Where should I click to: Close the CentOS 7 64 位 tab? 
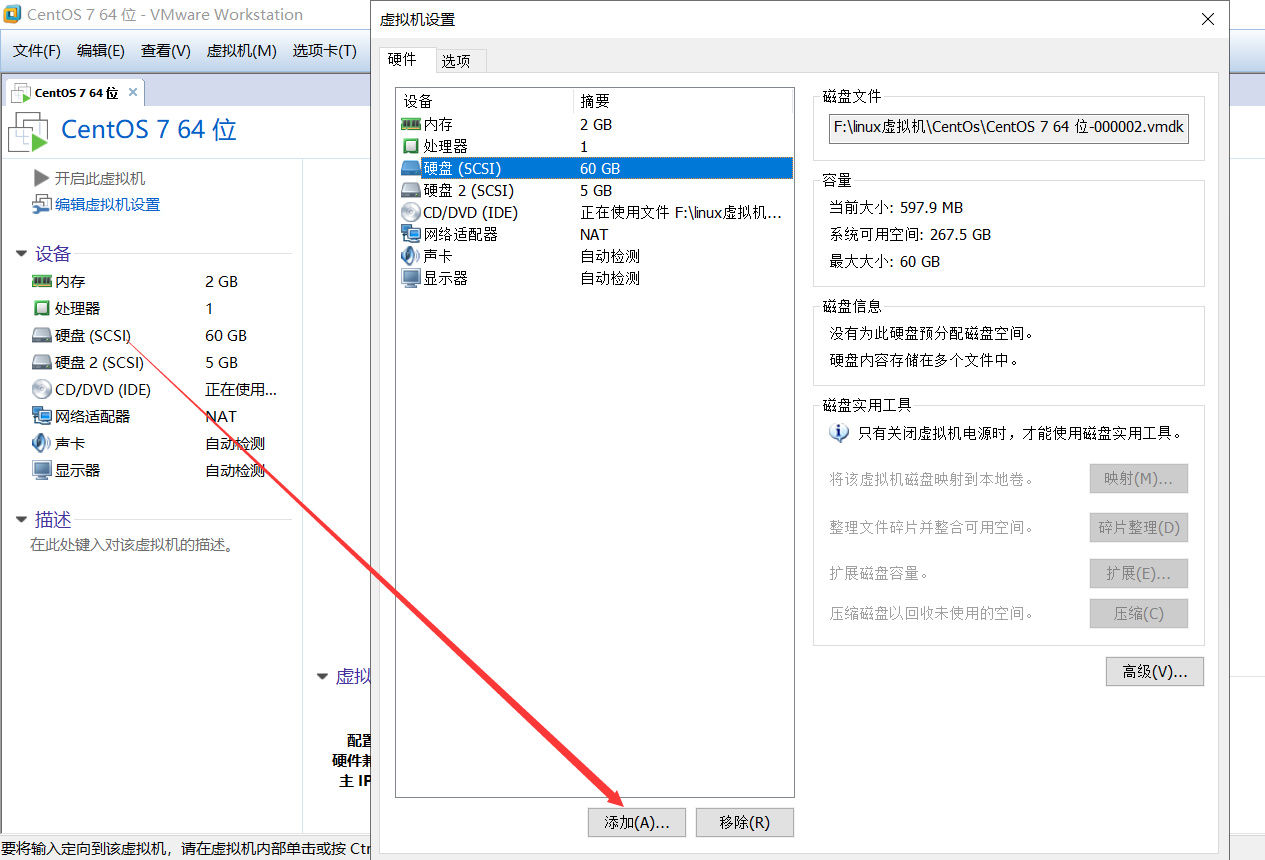click(133, 92)
